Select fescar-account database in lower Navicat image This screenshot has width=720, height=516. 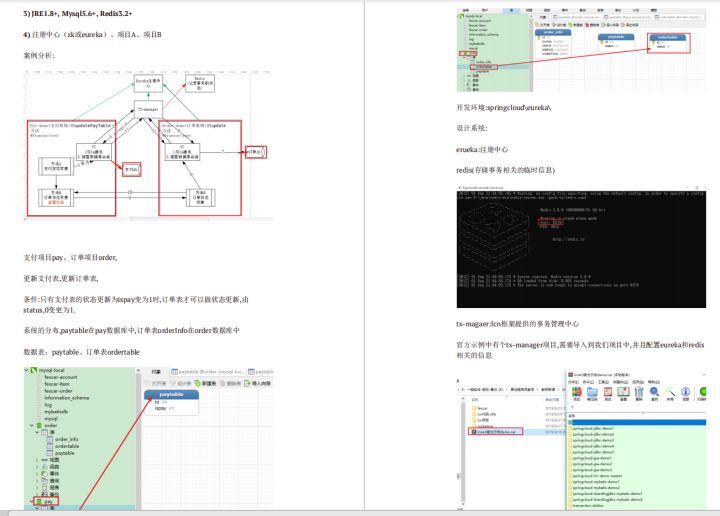tap(61, 377)
